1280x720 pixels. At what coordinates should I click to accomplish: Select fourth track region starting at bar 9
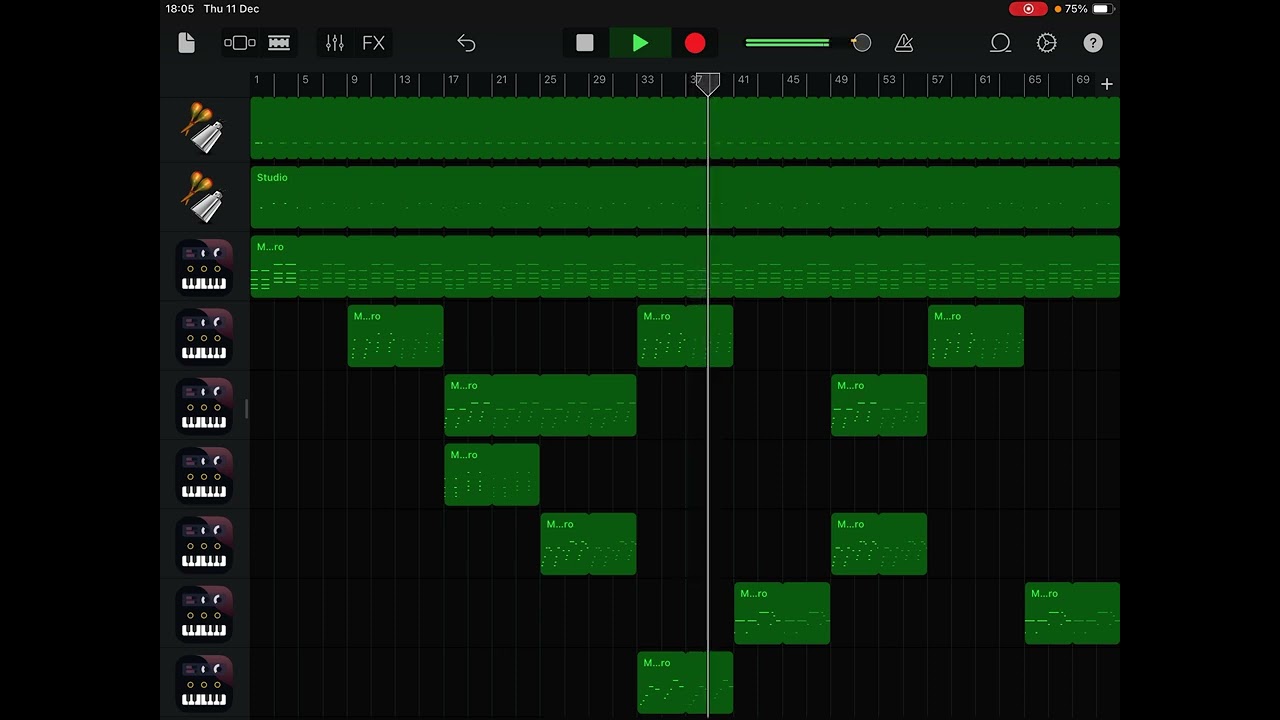[x=395, y=336]
